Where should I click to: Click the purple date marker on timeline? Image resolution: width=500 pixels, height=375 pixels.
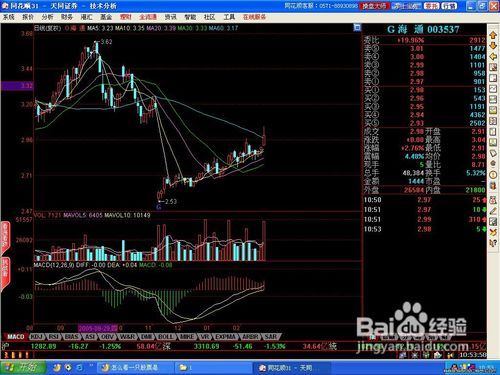pyautogui.click(x=98, y=328)
